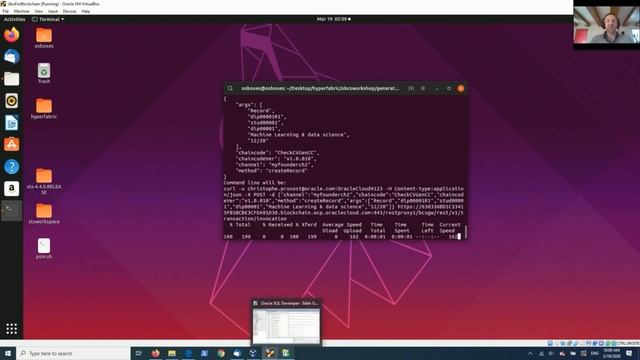The height and width of the screenshot is (360, 640).
Task: Open File Explorer on Windows taskbar
Action: point(172,353)
